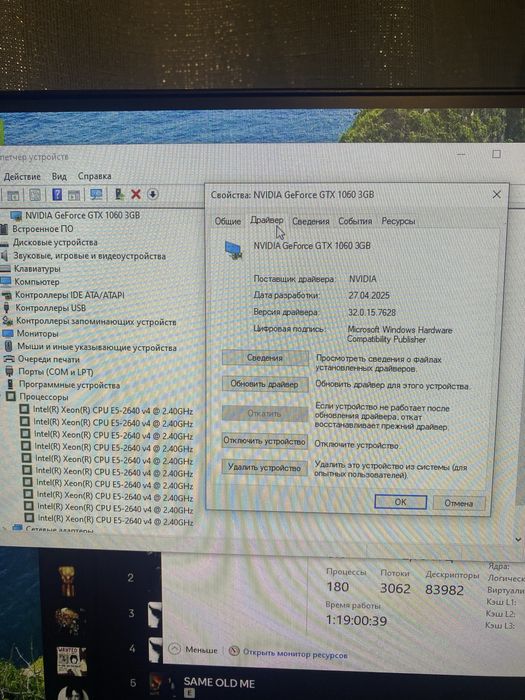The width and height of the screenshot is (525, 700).
Task: Click the console tree show/hide toolbar icon
Action: [x=13, y=195]
